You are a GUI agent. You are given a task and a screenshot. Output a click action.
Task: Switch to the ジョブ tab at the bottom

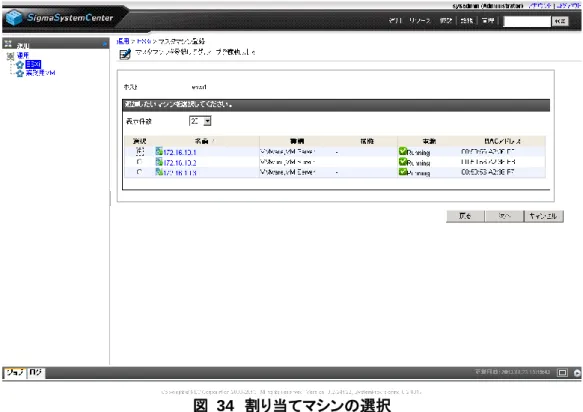[15, 372]
